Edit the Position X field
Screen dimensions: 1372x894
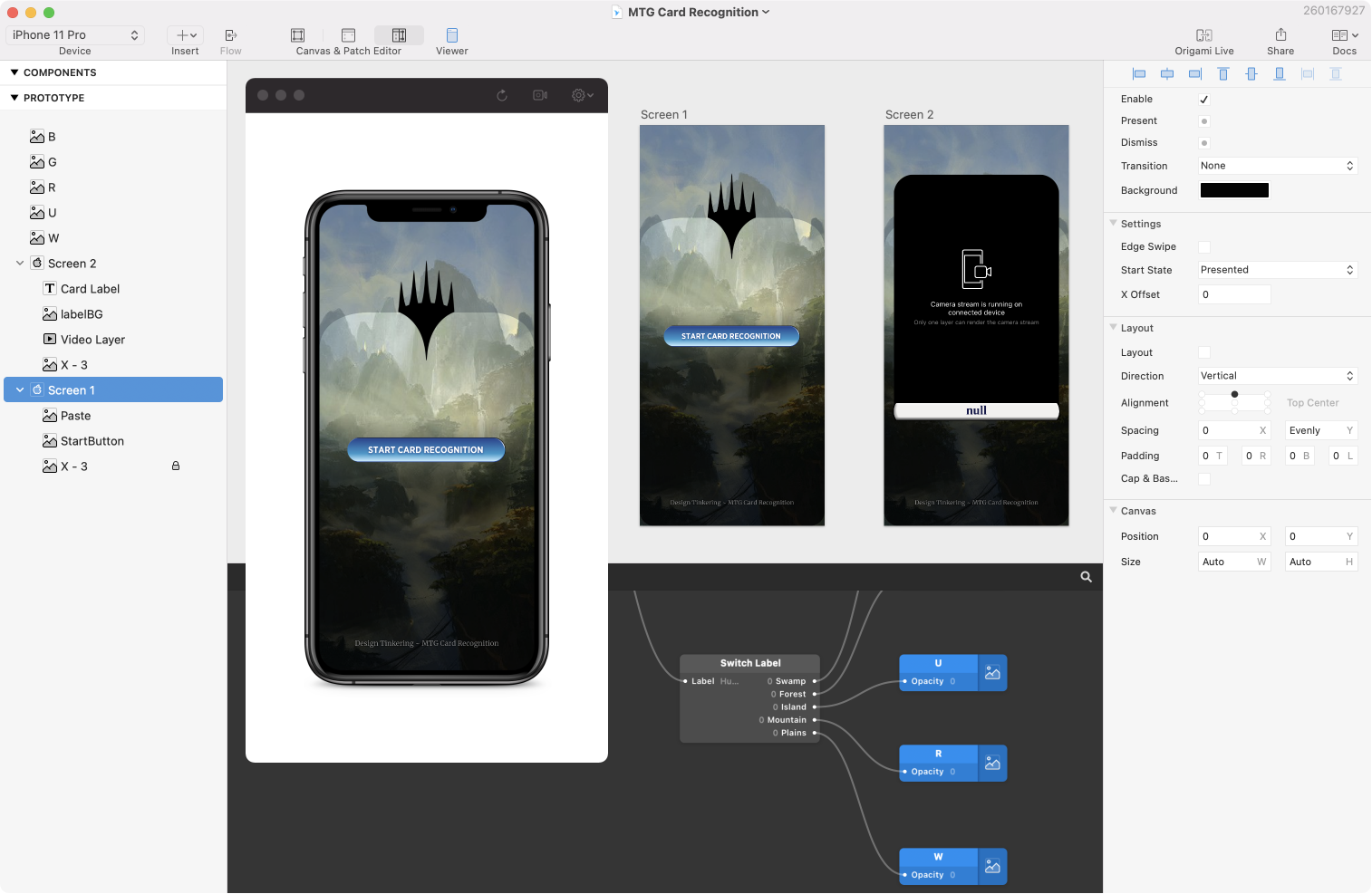tap(1234, 536)
